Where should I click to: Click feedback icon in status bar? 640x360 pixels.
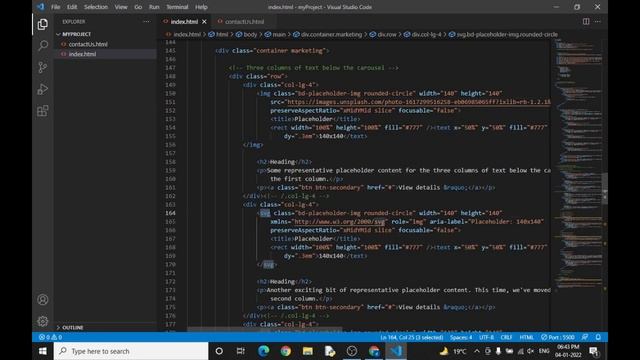click(585, 337)
